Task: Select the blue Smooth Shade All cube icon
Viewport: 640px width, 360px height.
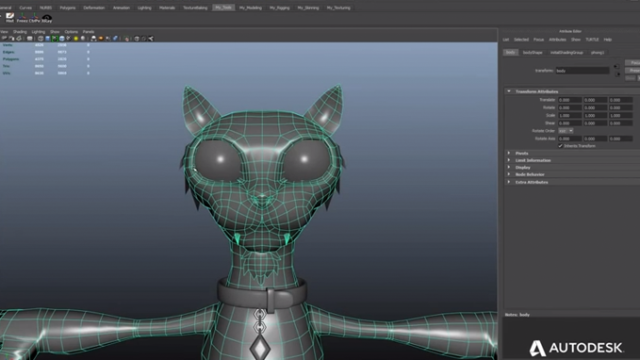Action: coord(47,38)
